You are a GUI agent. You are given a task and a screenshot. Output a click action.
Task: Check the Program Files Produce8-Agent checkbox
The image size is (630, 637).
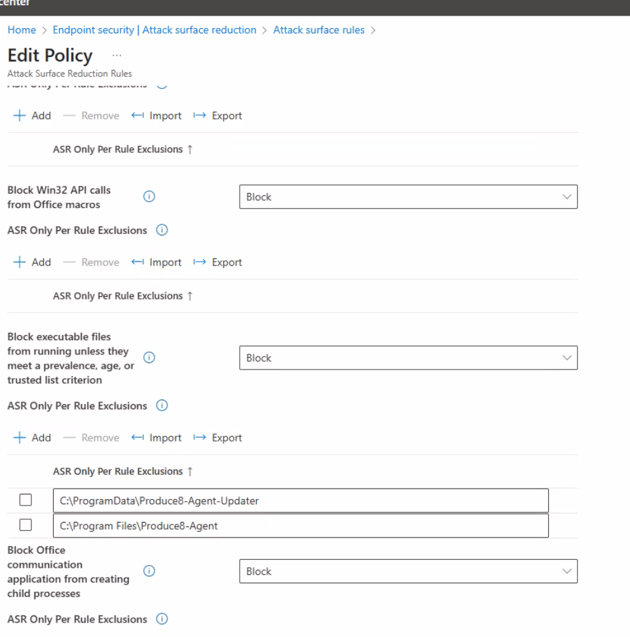coord(26,525)
